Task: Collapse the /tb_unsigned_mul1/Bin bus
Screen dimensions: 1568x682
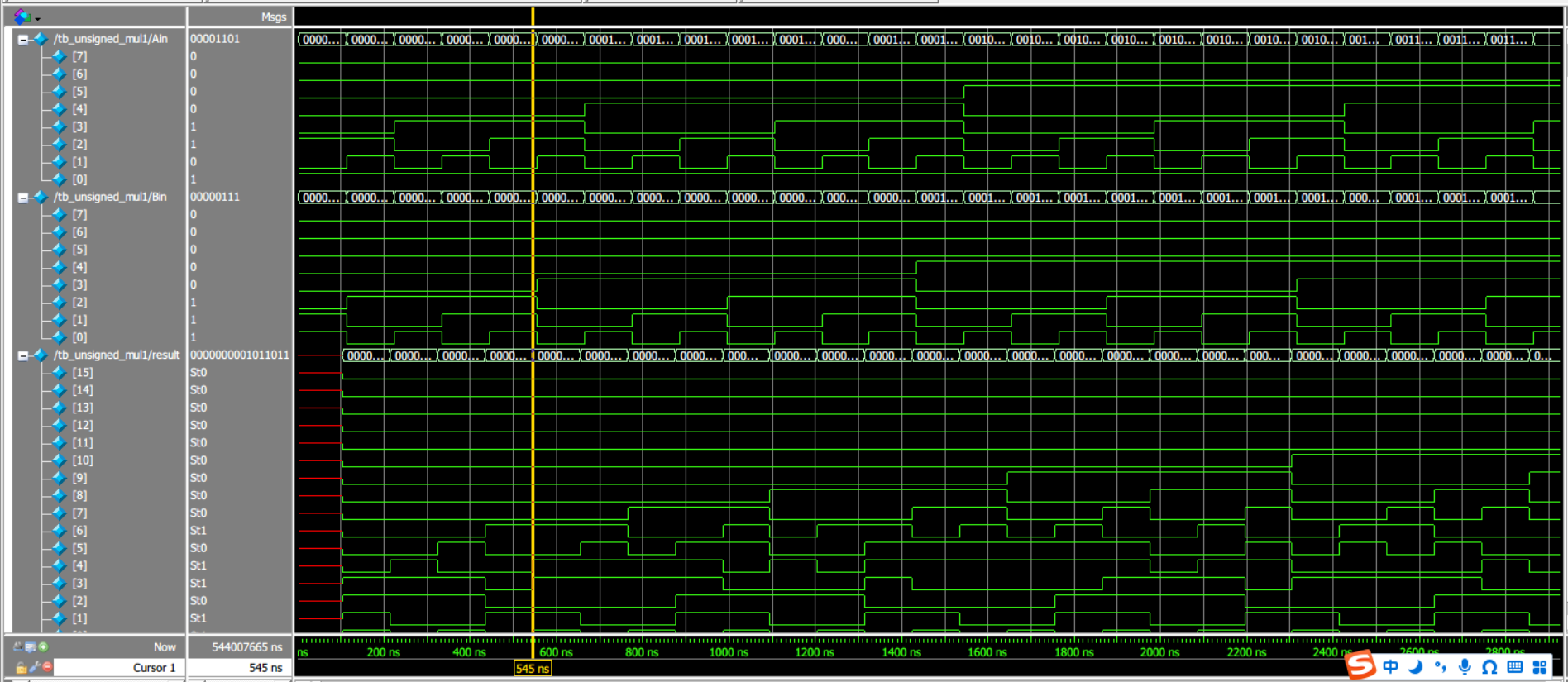Action: (x=23, y=197)
